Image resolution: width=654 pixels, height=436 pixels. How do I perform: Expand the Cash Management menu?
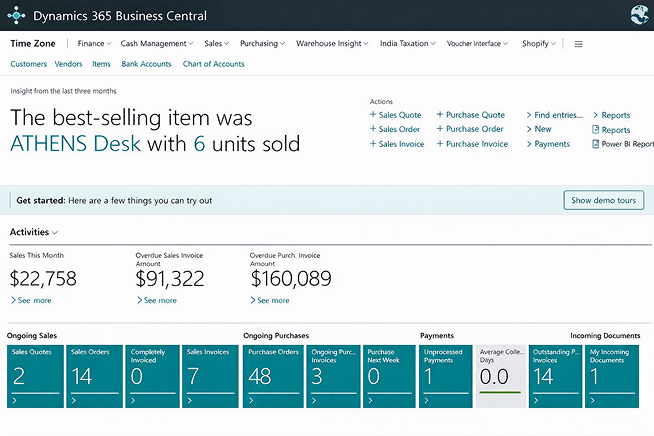click(157, 43)
